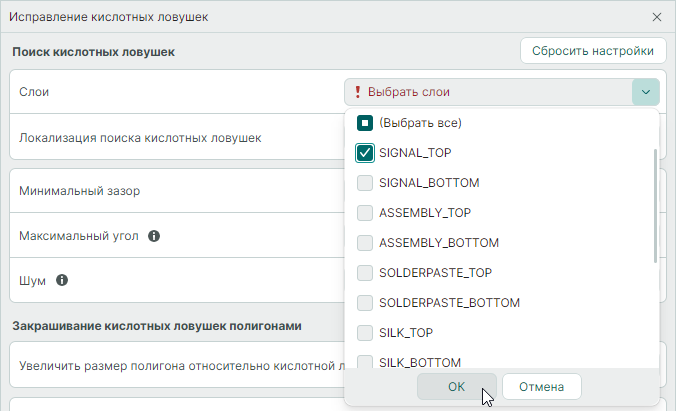Click the red exclamation warning icon
This screenshot has width=676, height=411.
pyautogui.click(x=358, y=92)
